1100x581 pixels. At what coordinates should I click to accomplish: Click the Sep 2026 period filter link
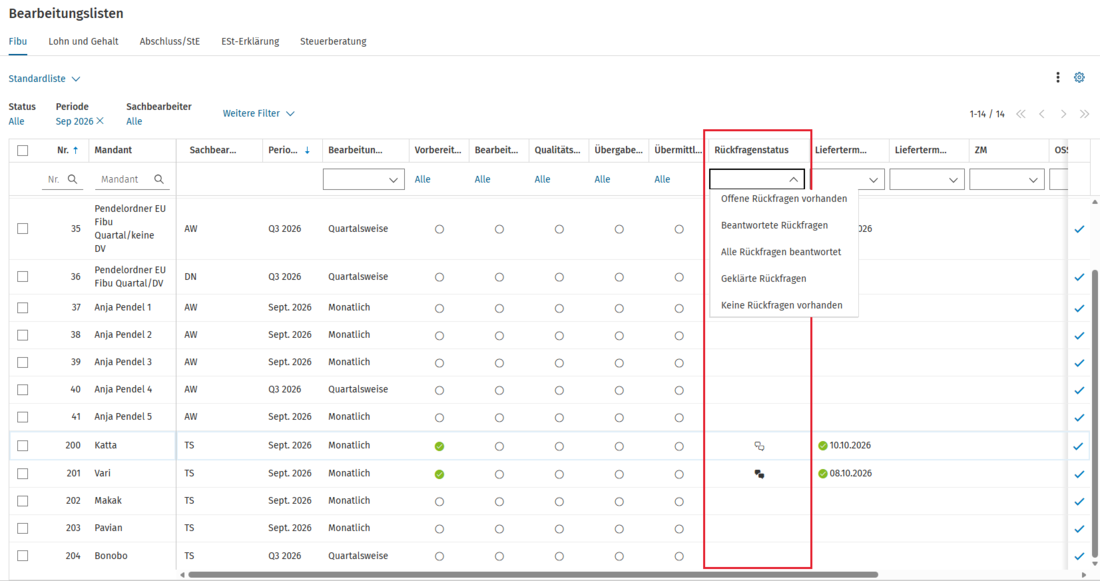click(x=74, y=121)
